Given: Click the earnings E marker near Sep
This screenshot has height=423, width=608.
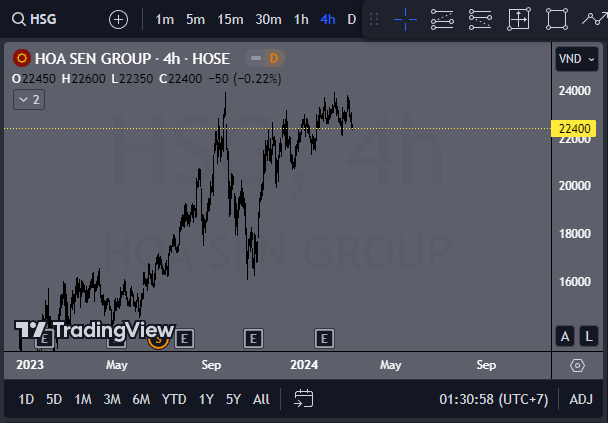Looking at the screenshot, I should (x=184, y=339).
